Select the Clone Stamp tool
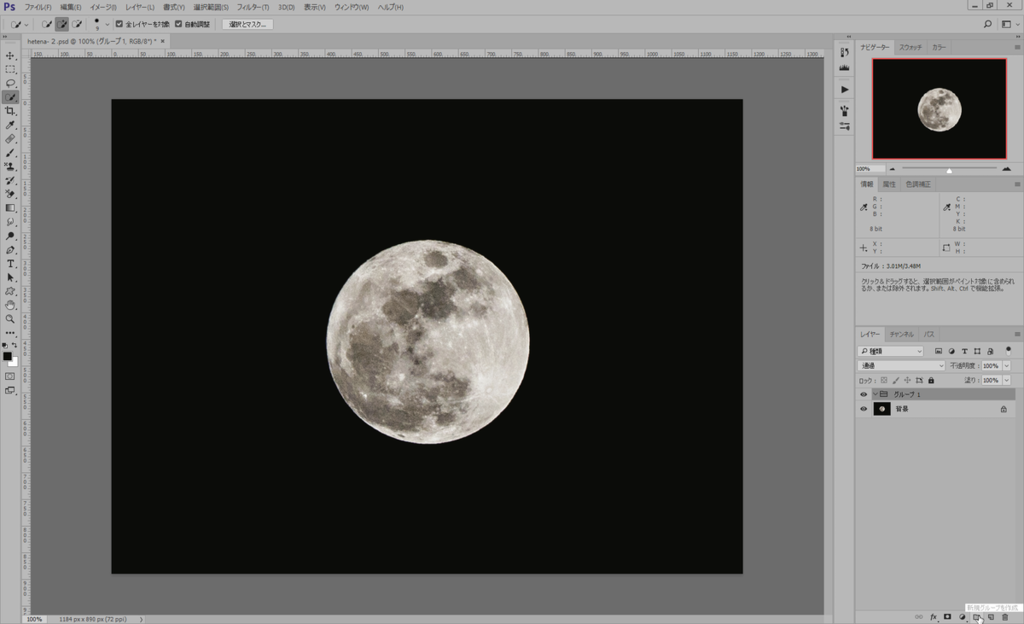1024x624 pixels. pyautogui.click(x=10, y=166)
